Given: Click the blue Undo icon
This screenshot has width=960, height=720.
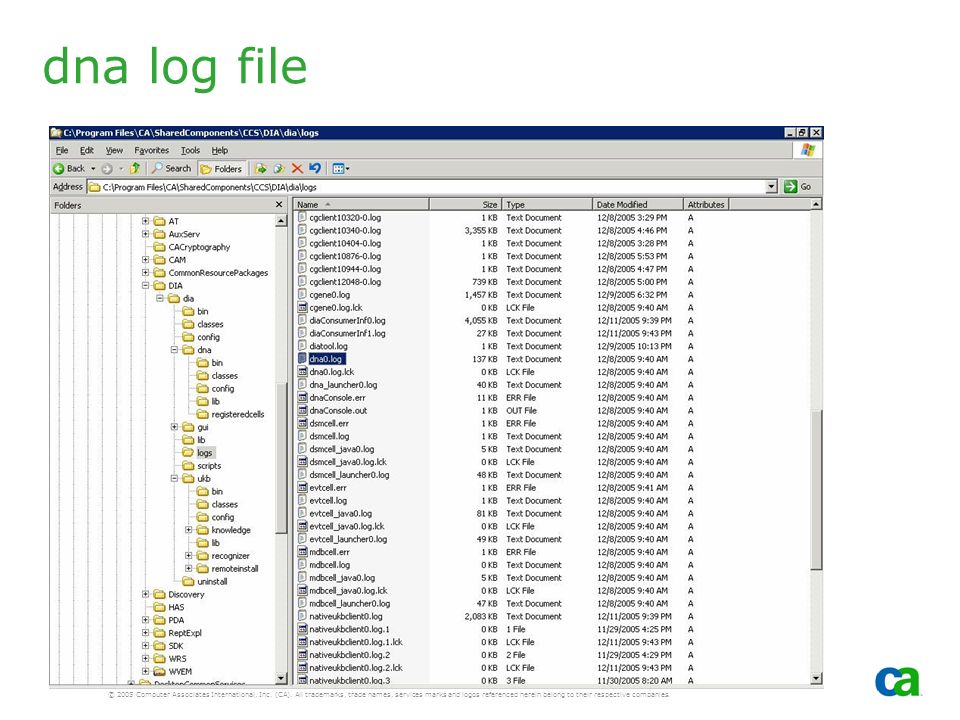Looking at the screenshot, I should (x=315, y=168).
